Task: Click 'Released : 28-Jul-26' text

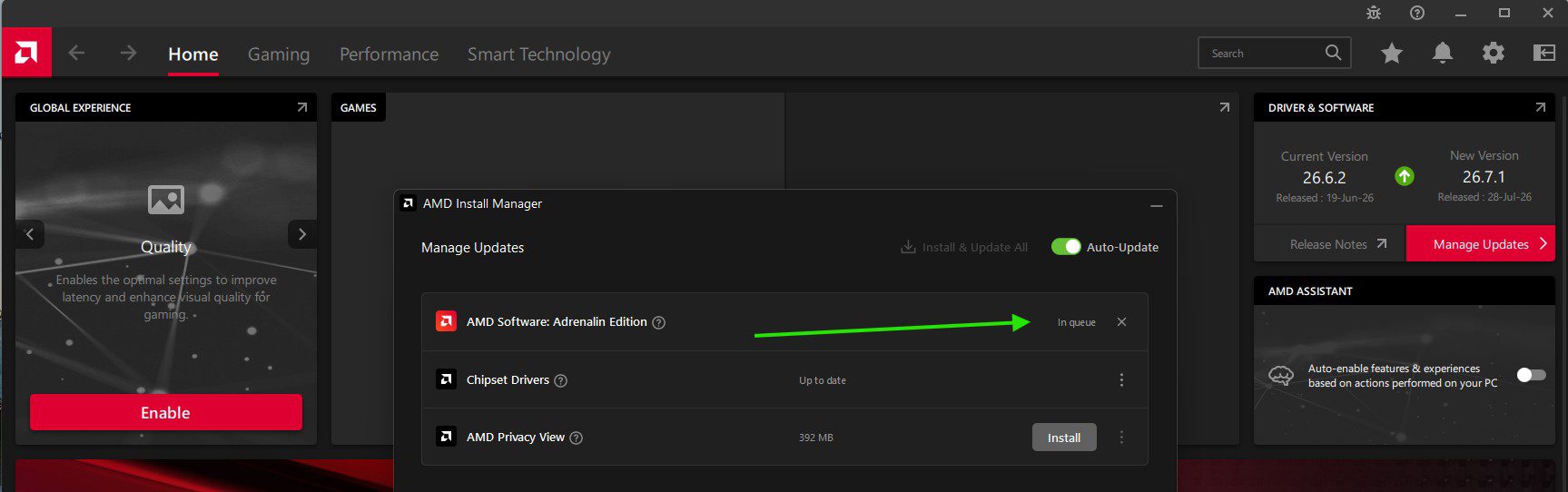Action: (x=1484, y=197)
